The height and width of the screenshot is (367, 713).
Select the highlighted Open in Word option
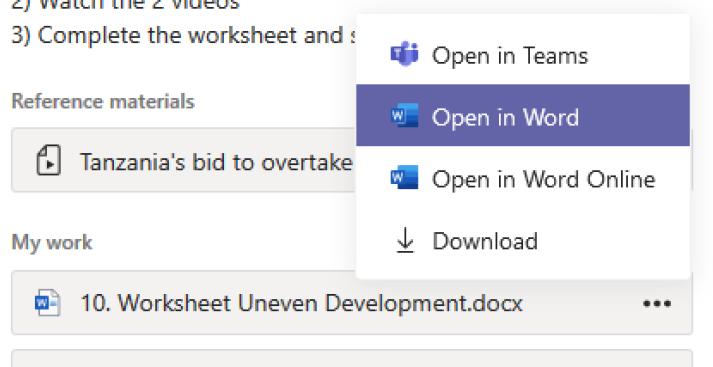click(523, 115)
